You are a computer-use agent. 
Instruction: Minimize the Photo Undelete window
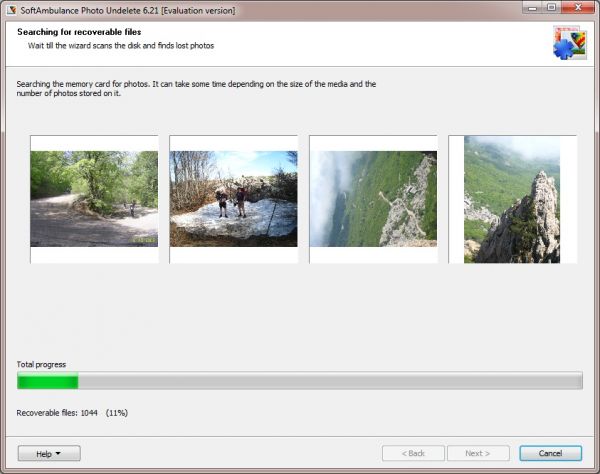point(532,7)
